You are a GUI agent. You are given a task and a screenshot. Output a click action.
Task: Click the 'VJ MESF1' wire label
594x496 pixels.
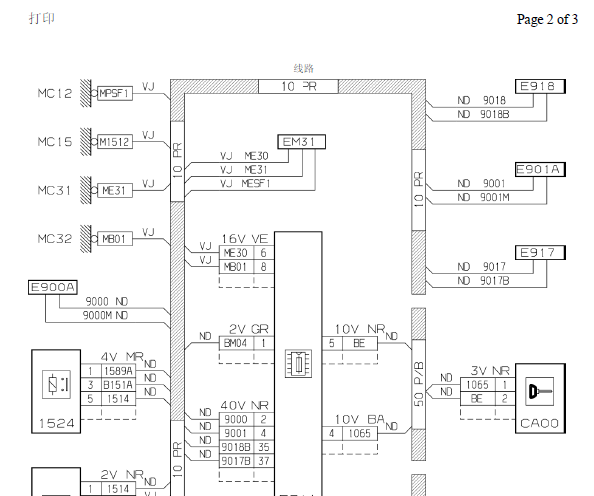point(245,183)
